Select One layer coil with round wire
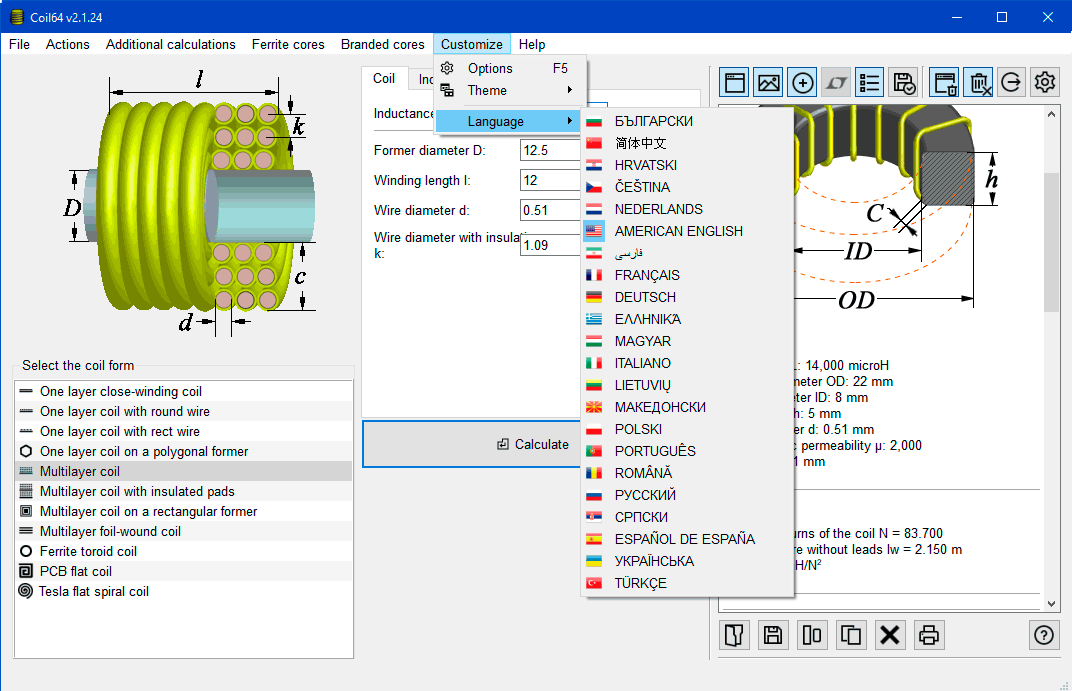 point(183,411)
